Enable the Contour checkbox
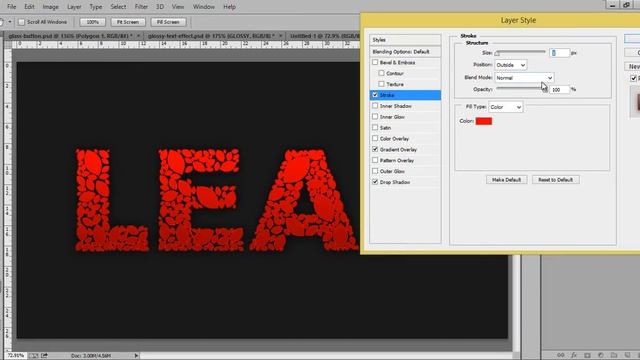 381,73
